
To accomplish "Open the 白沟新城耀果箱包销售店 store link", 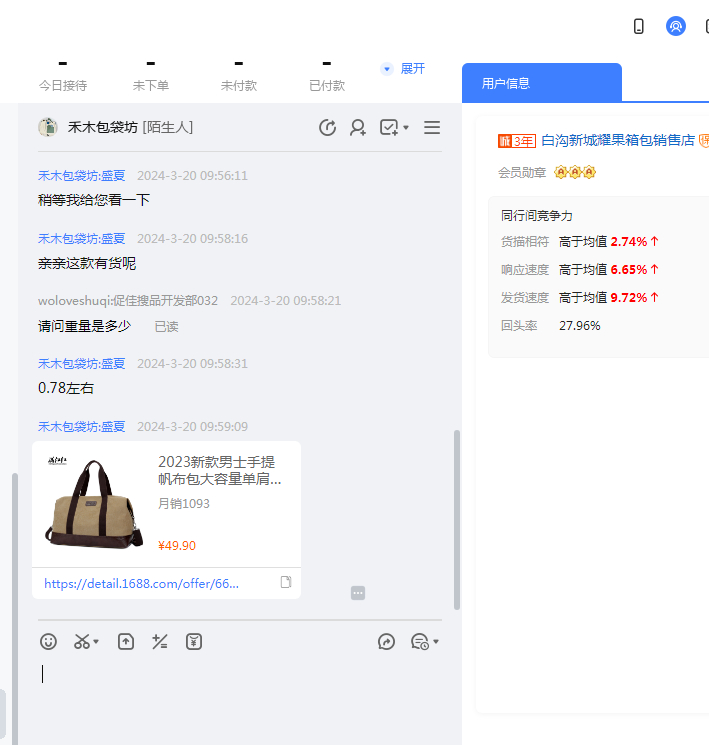I will point(617,141).
